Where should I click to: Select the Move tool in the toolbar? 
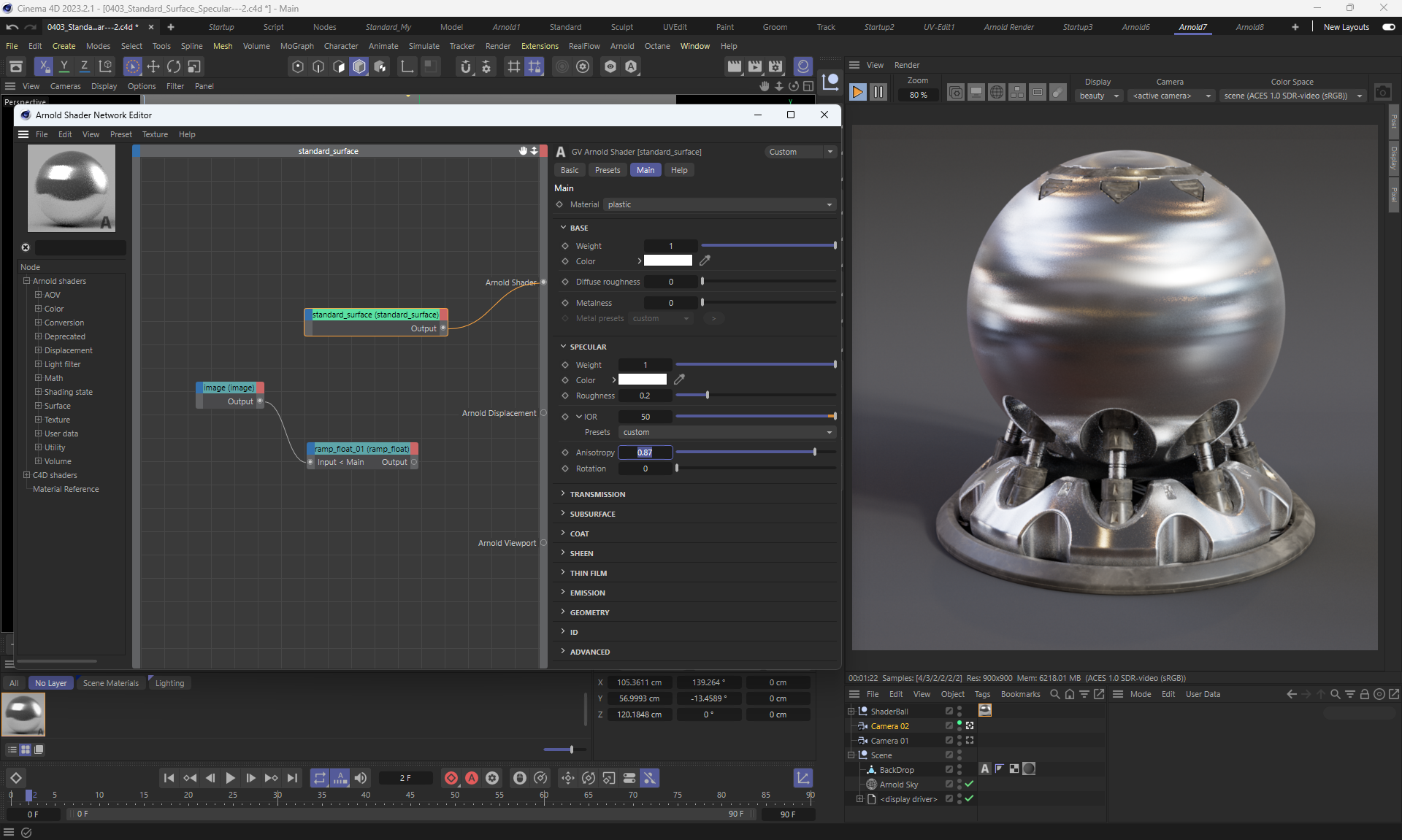pyautogui.click(x=153, y=66)
